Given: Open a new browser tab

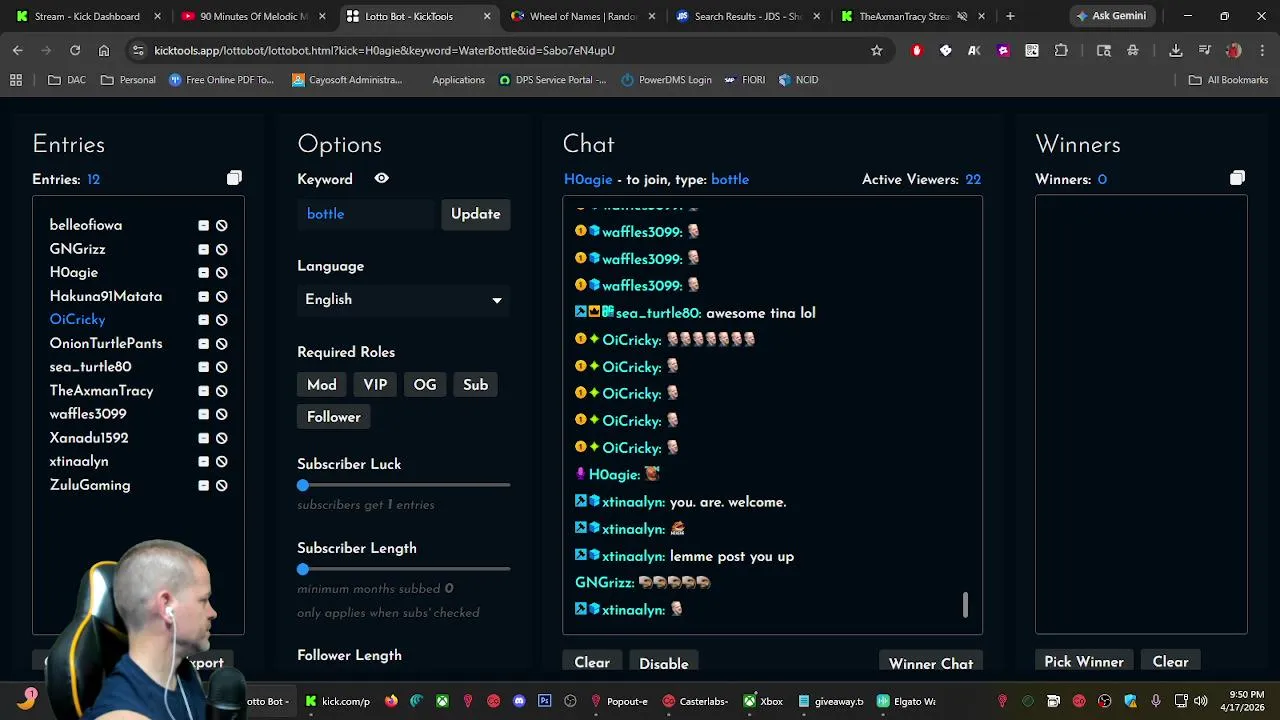Looking at the screenshot, I should pyautogui.click(x=1010, y=16).
